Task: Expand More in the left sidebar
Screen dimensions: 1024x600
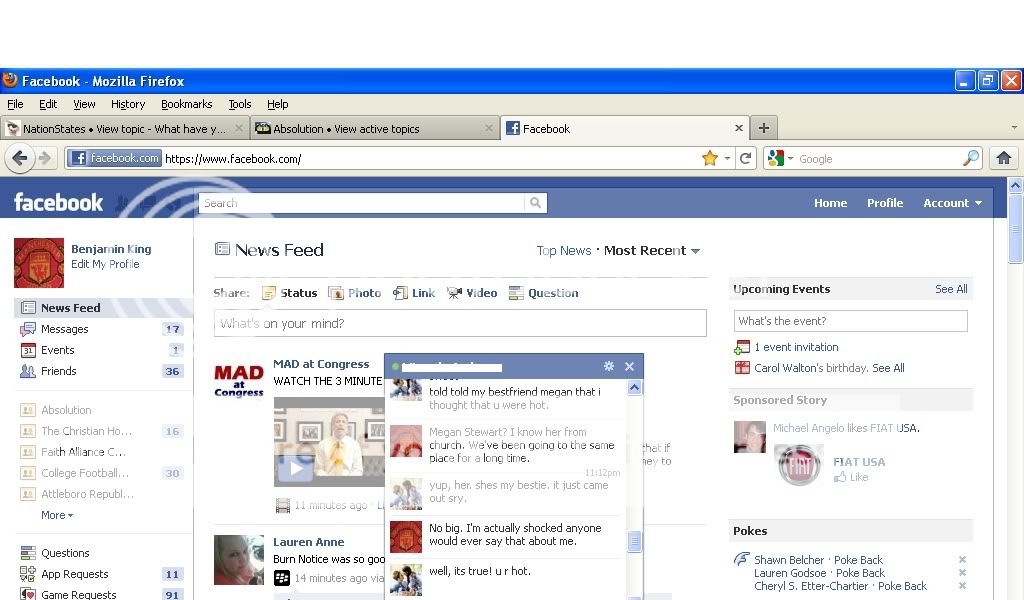Action: (56, 515)
